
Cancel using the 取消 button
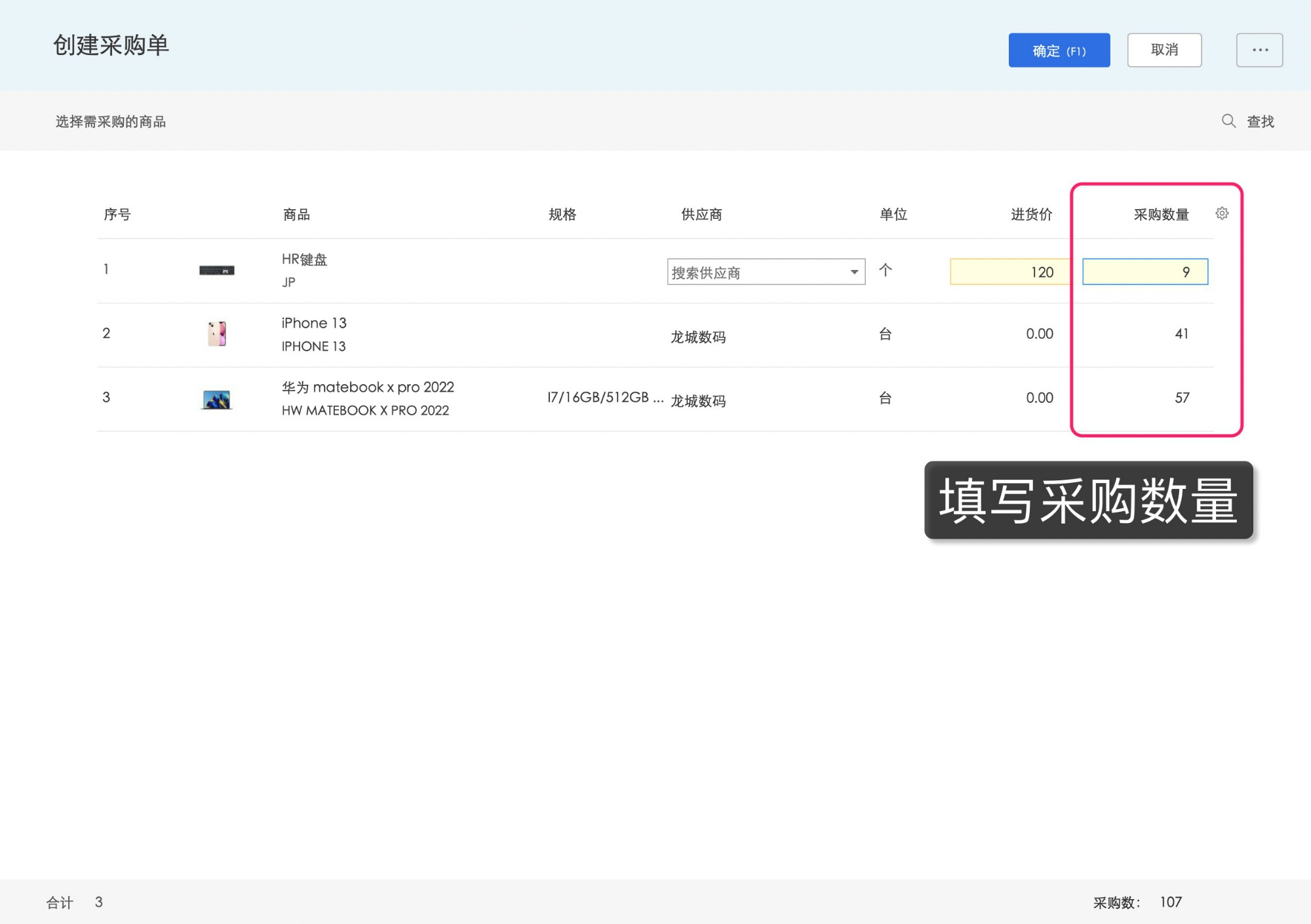1164,50
